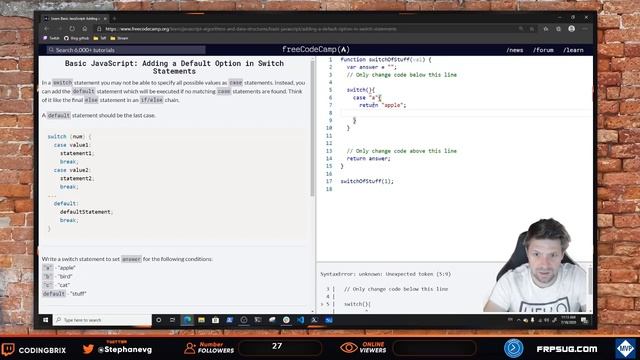
Task: Open the browser profile avatar
Action: 571,29
